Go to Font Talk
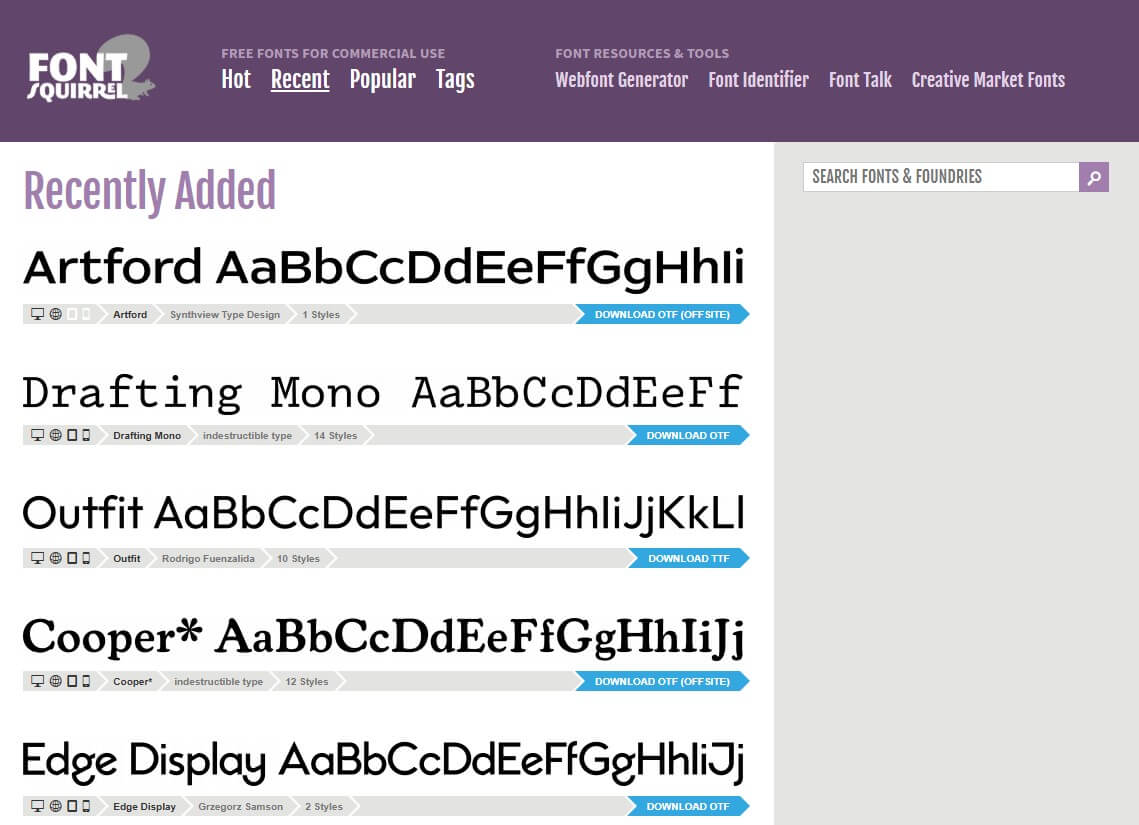 [x=860, y=79]
